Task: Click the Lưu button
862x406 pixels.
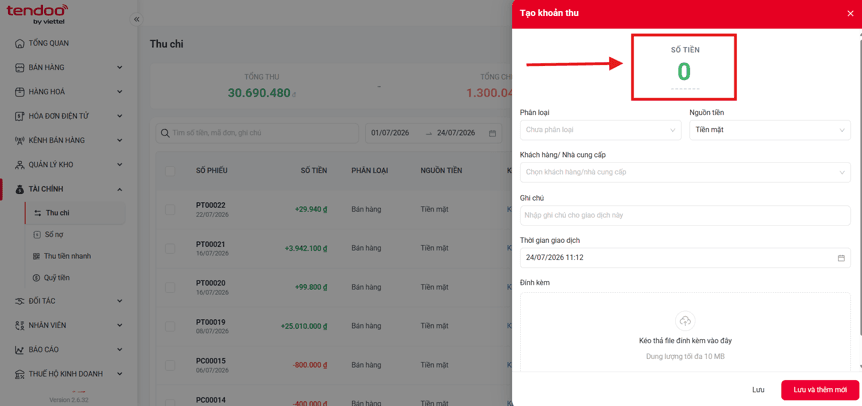Action: click(758, 390)
